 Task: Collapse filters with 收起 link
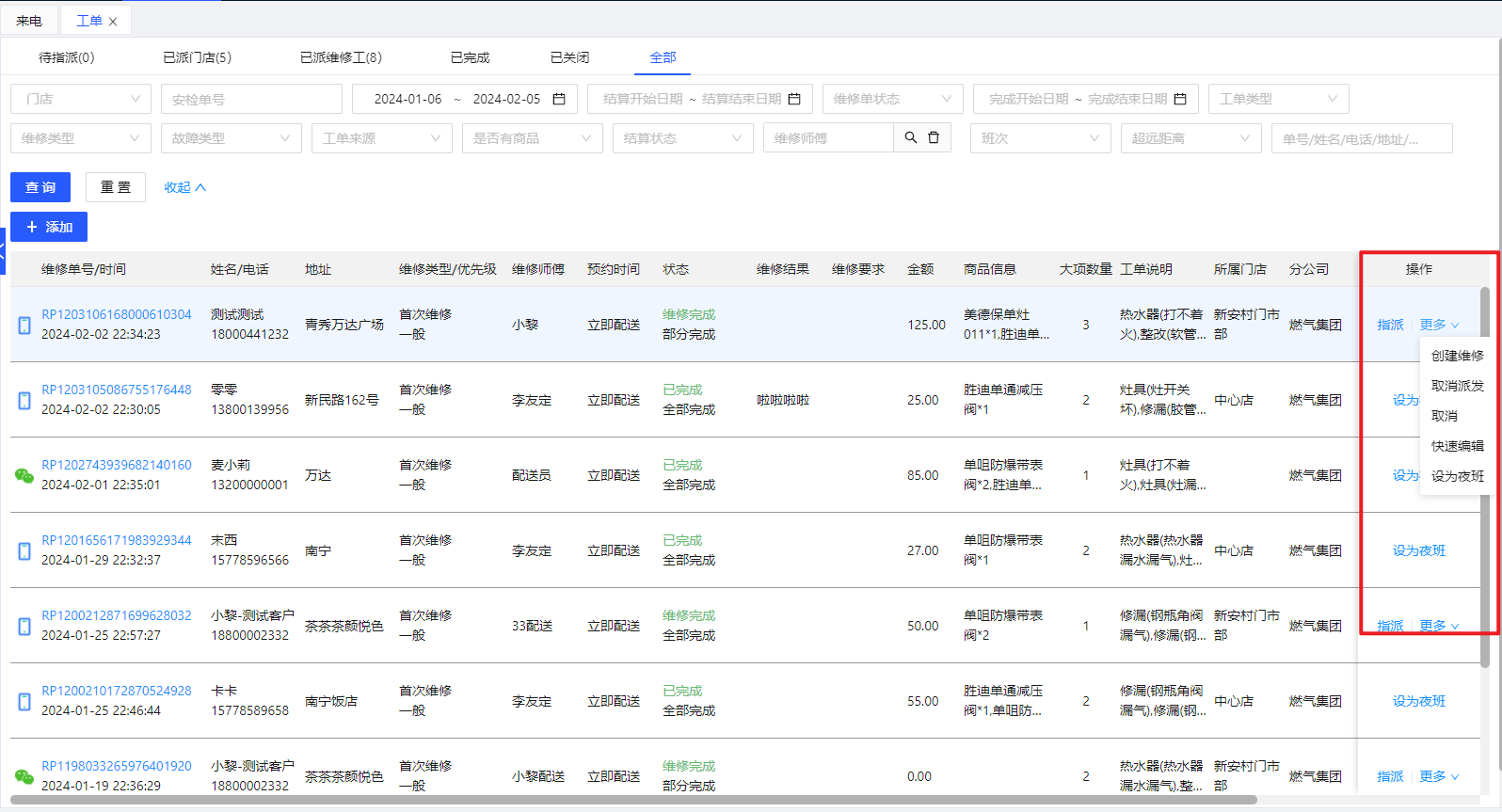tap(184, 187)
